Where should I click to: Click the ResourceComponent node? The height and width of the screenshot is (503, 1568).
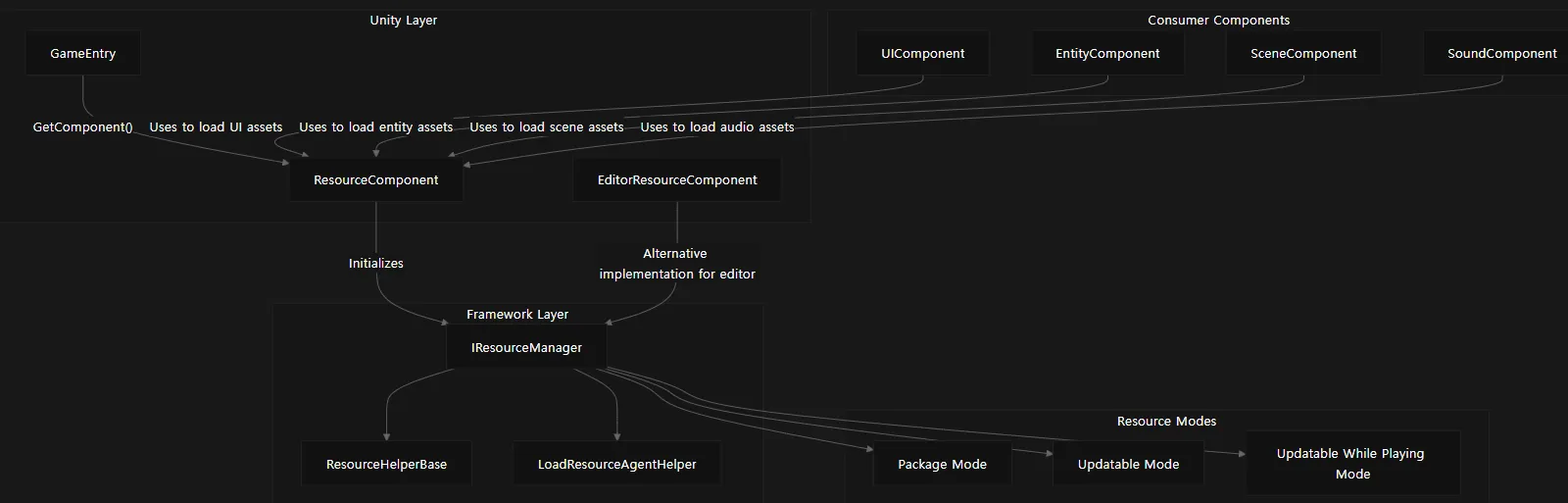pyautogui.click(x=376, y=180)
